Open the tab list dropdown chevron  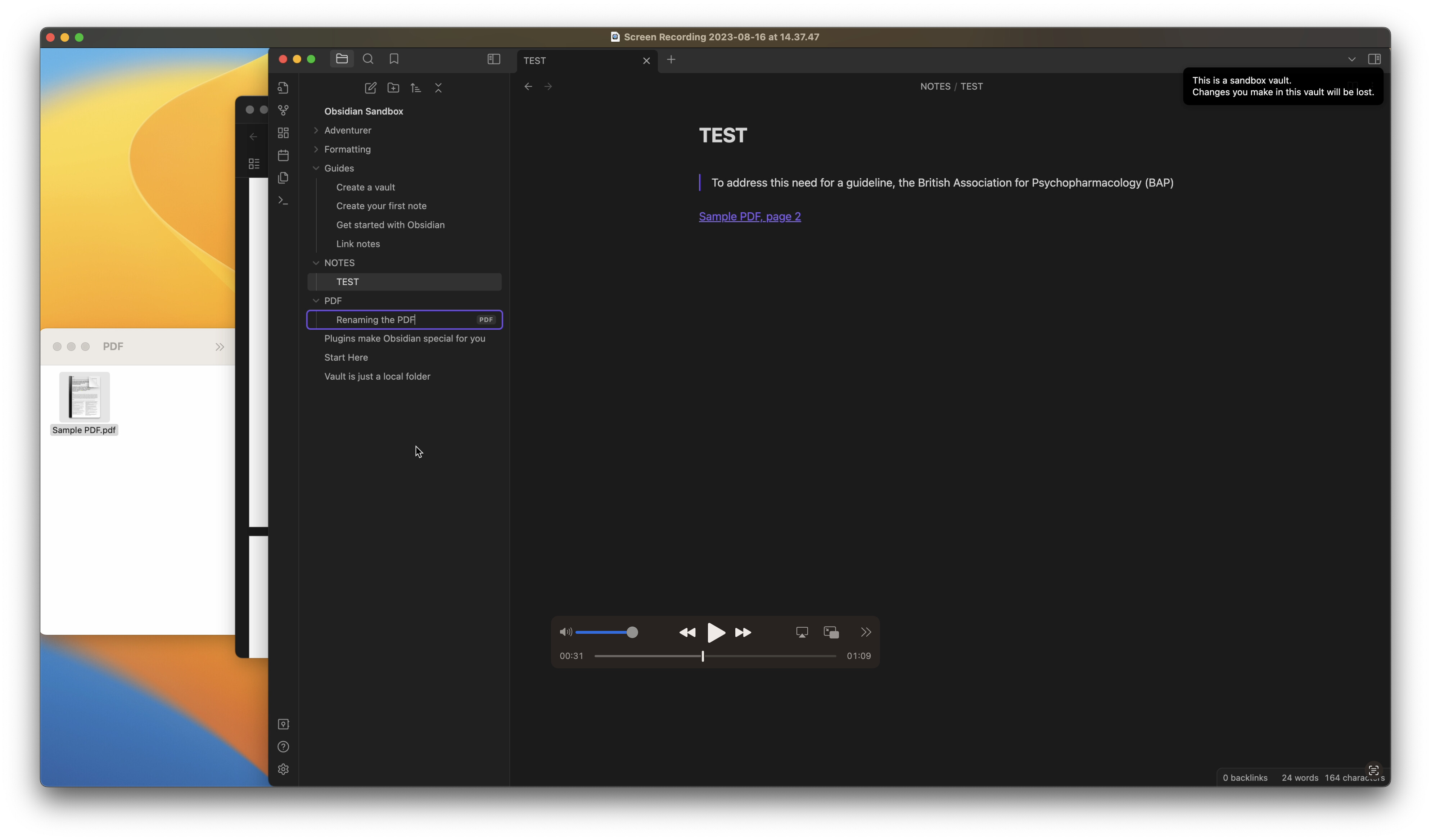tap(1352, 59)
